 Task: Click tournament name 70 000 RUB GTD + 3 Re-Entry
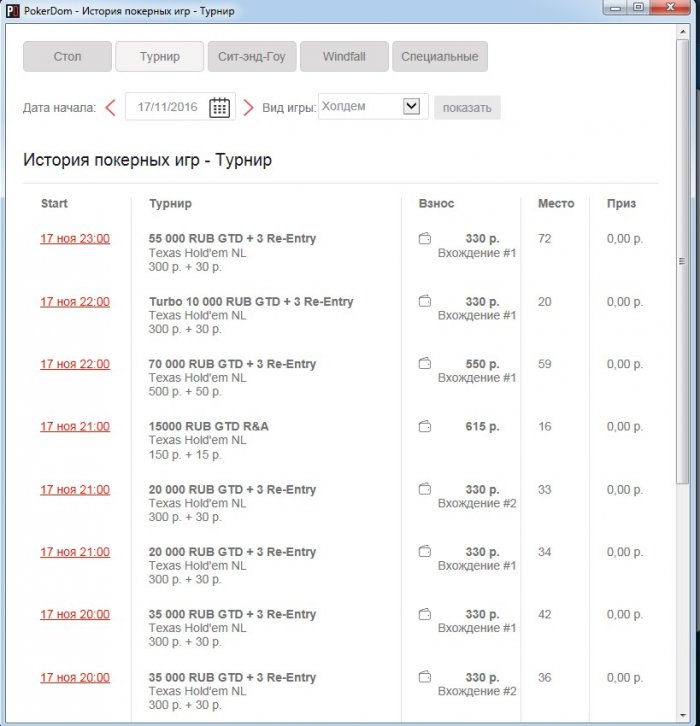click(x=232, y=364)
